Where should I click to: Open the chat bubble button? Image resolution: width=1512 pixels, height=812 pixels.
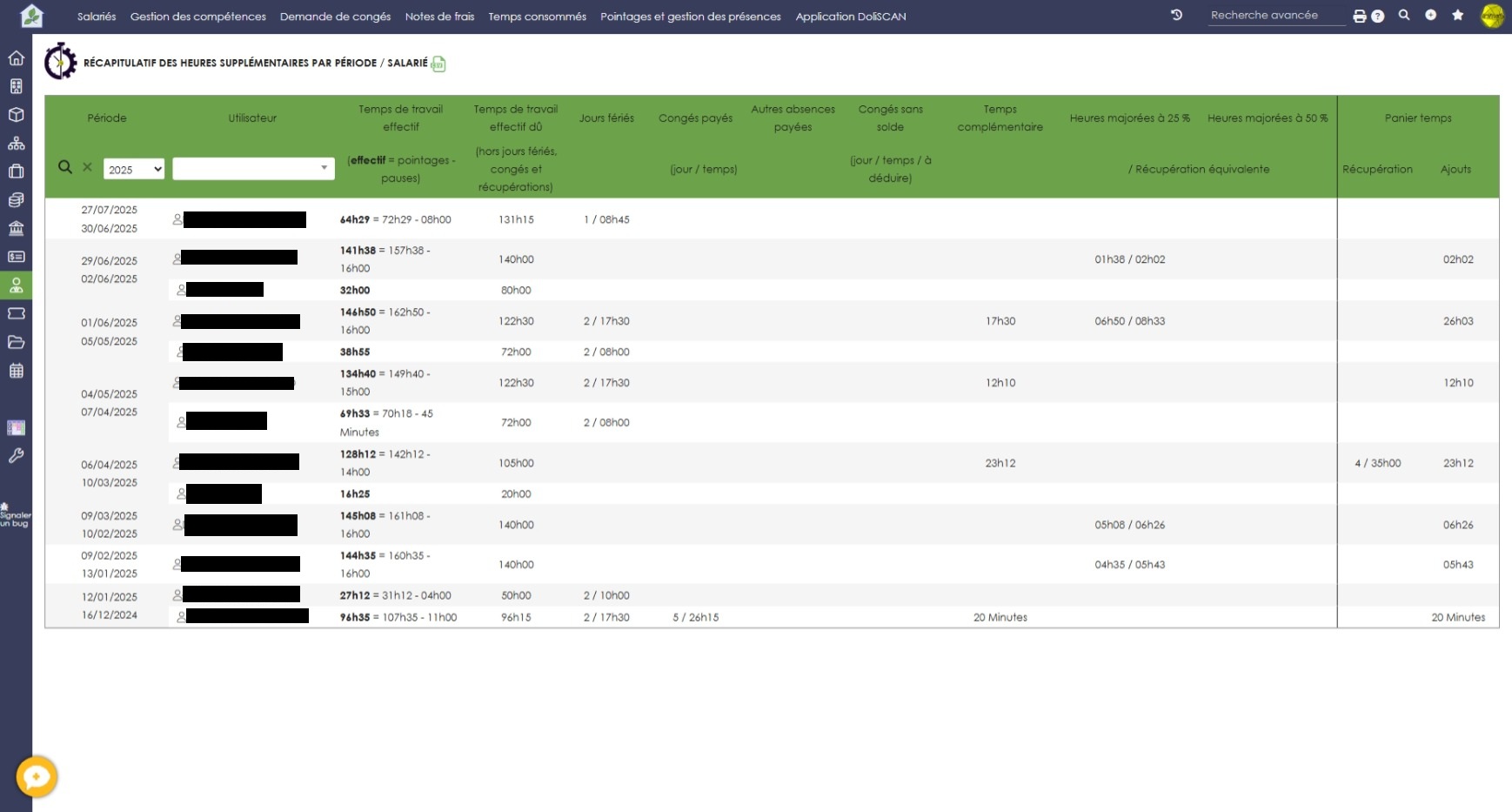37,776
